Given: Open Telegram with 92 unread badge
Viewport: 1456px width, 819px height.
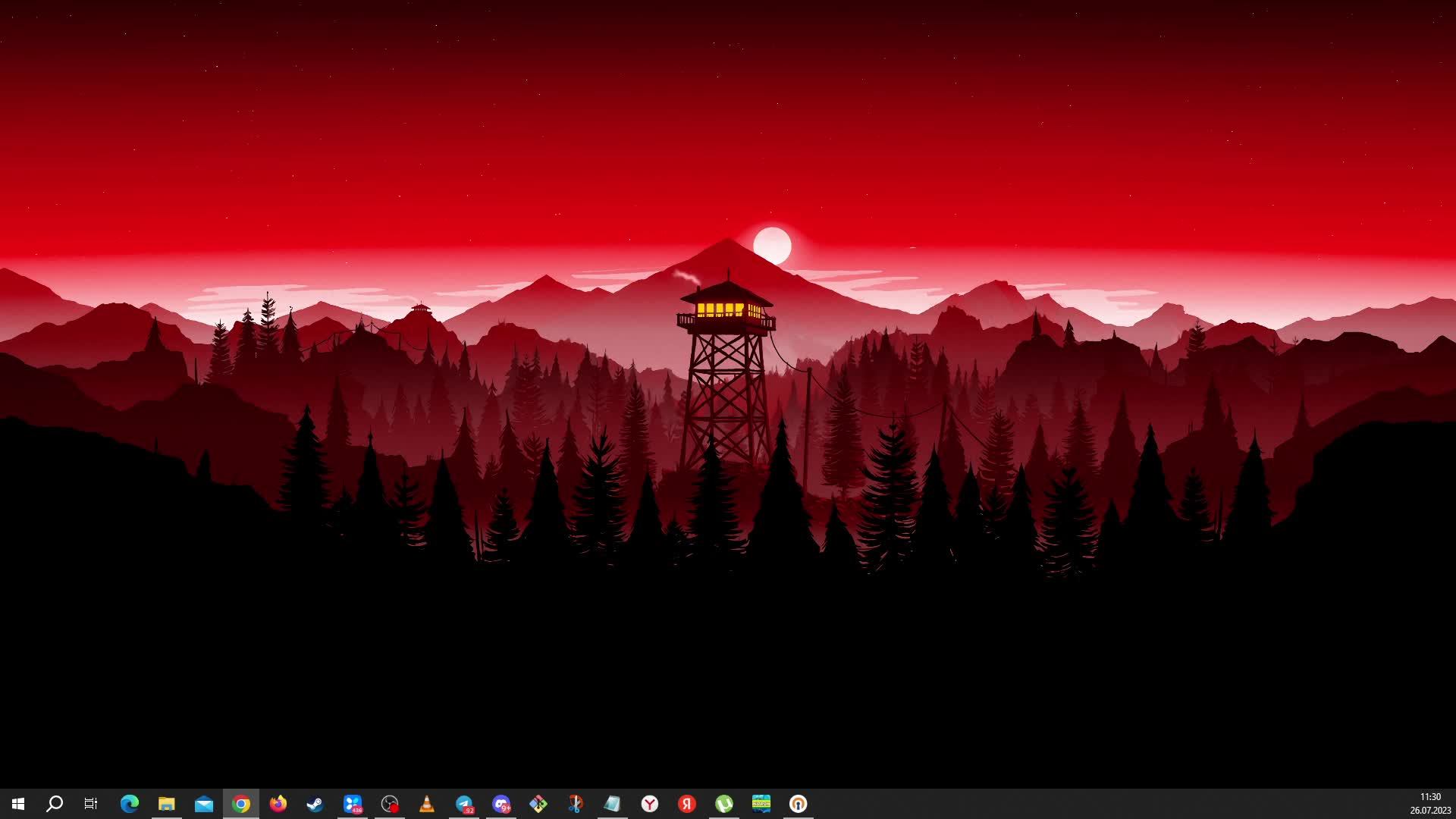Looking at the screenshot, I should [464, 804].
